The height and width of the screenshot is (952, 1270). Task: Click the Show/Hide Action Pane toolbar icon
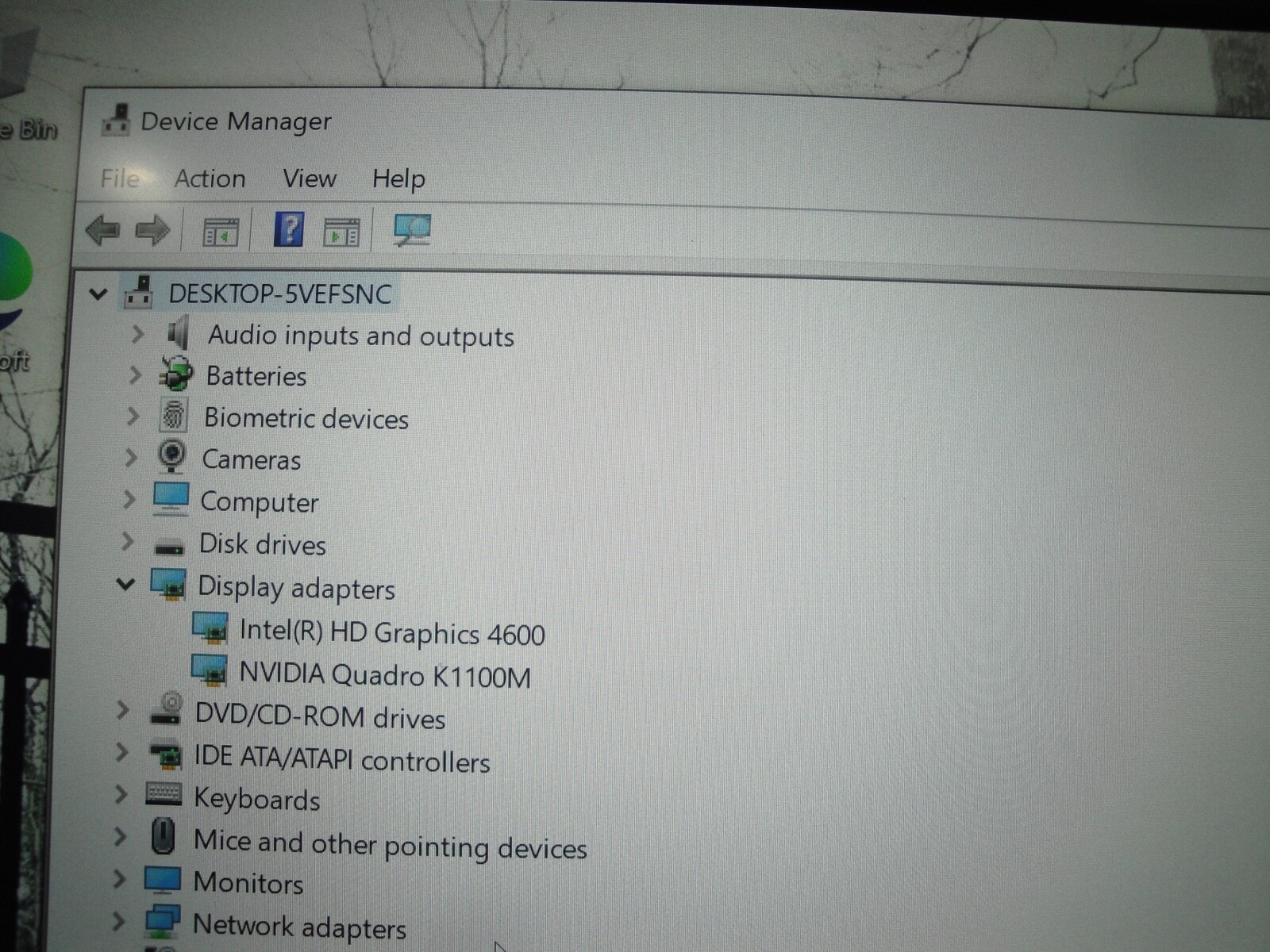point(341,233)
